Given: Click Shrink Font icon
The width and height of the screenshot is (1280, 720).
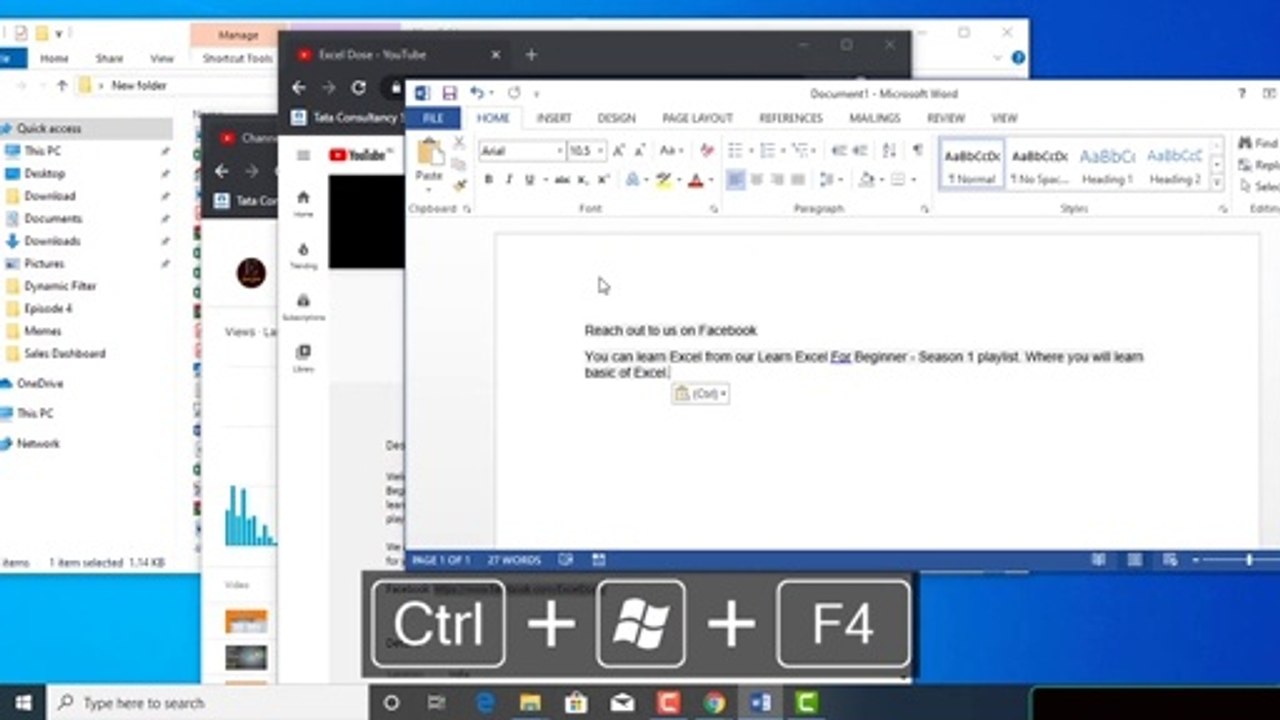Looking at the screenshot, I should (x=640, y=151).
